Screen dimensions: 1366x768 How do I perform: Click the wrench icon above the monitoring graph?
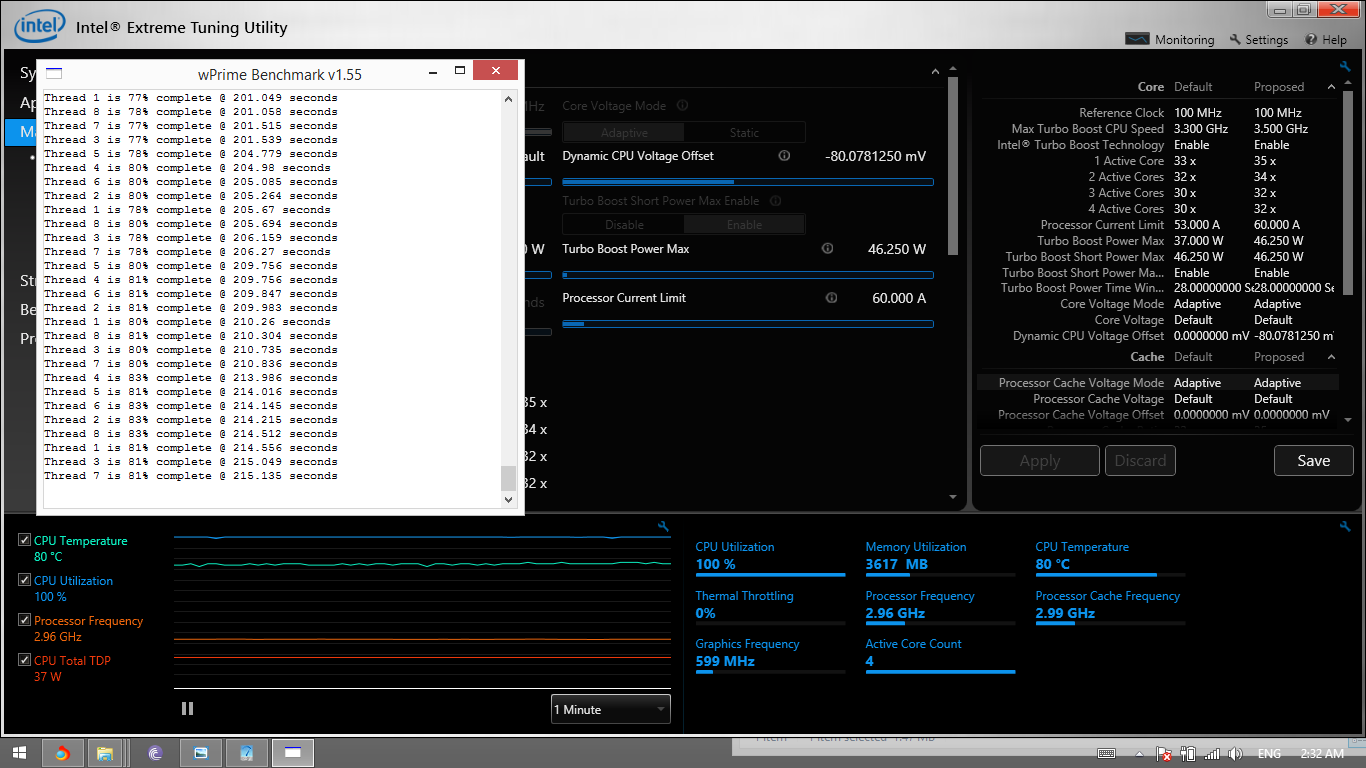pos(663,526)
